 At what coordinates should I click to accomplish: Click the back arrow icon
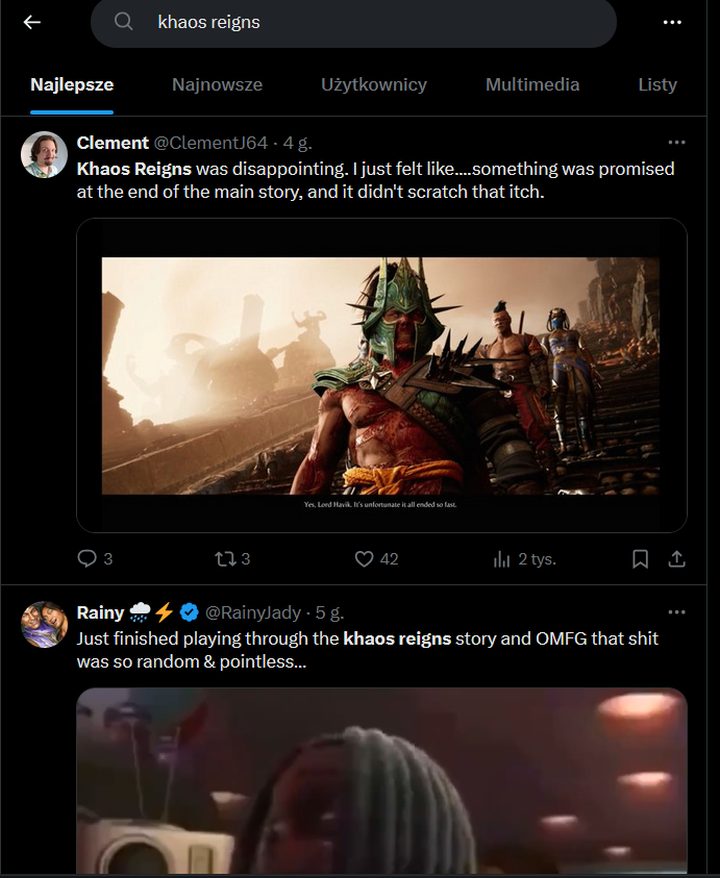[x=32, y=22]
